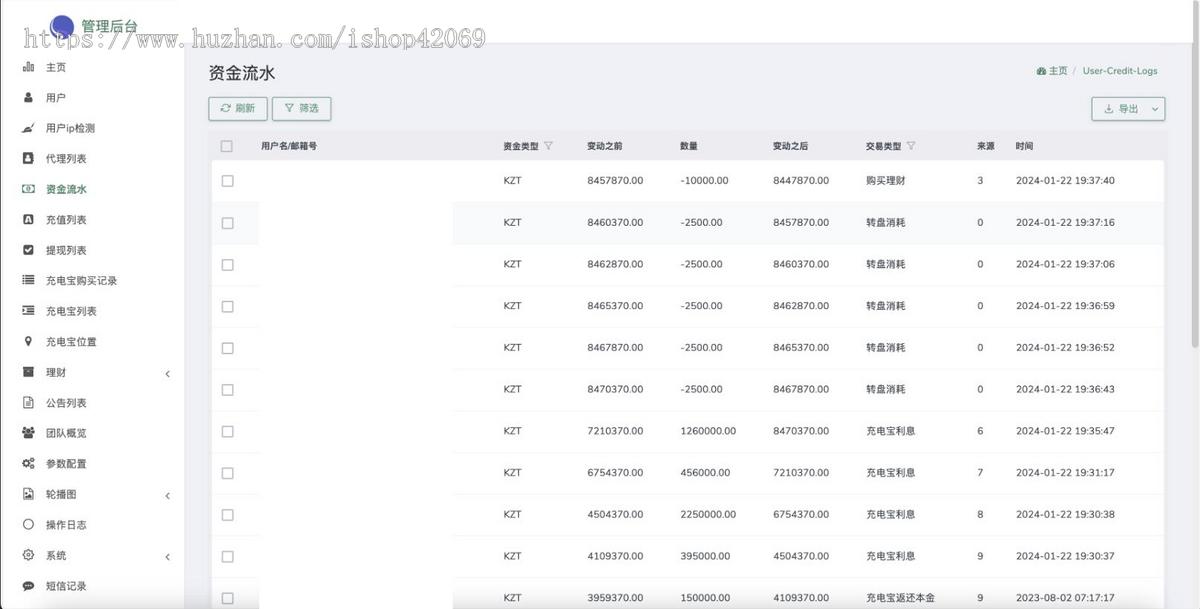Expand the 理财 submenu chevron
The width and height of the screenshot is (1200, 609).
click(167, 374)
